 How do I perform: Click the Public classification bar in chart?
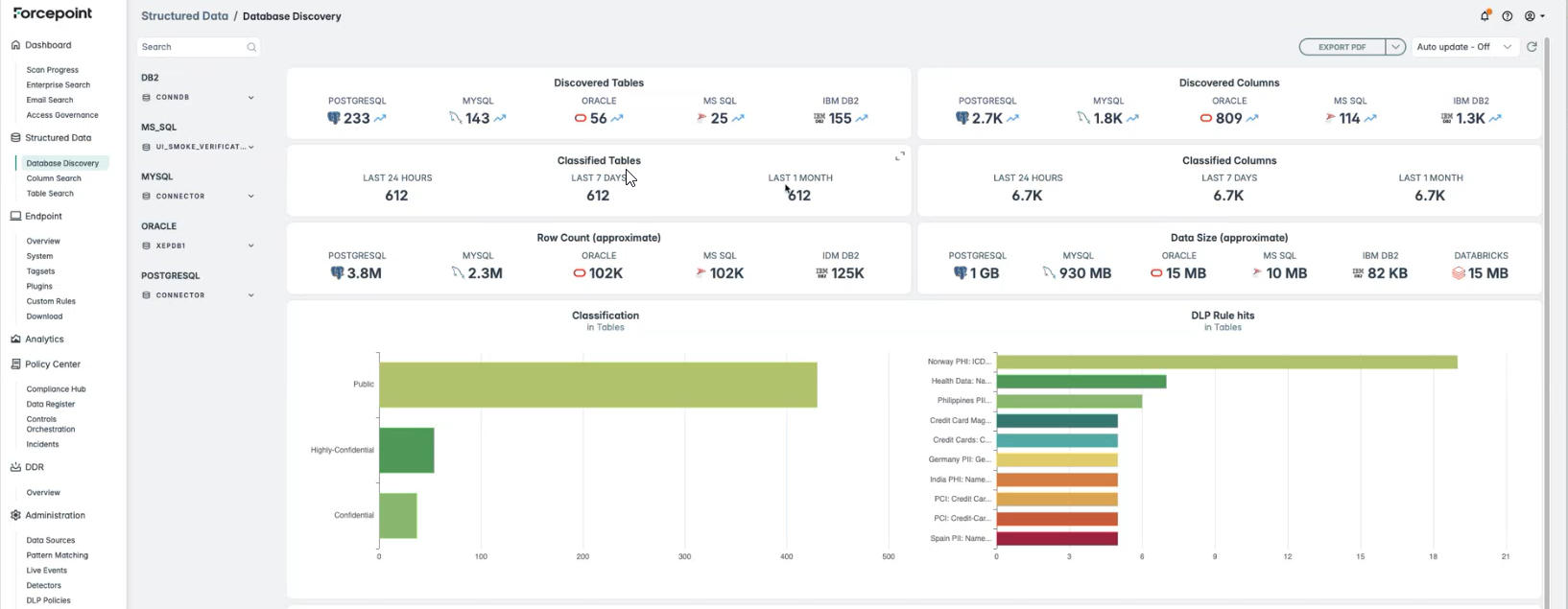click(597, 385)
